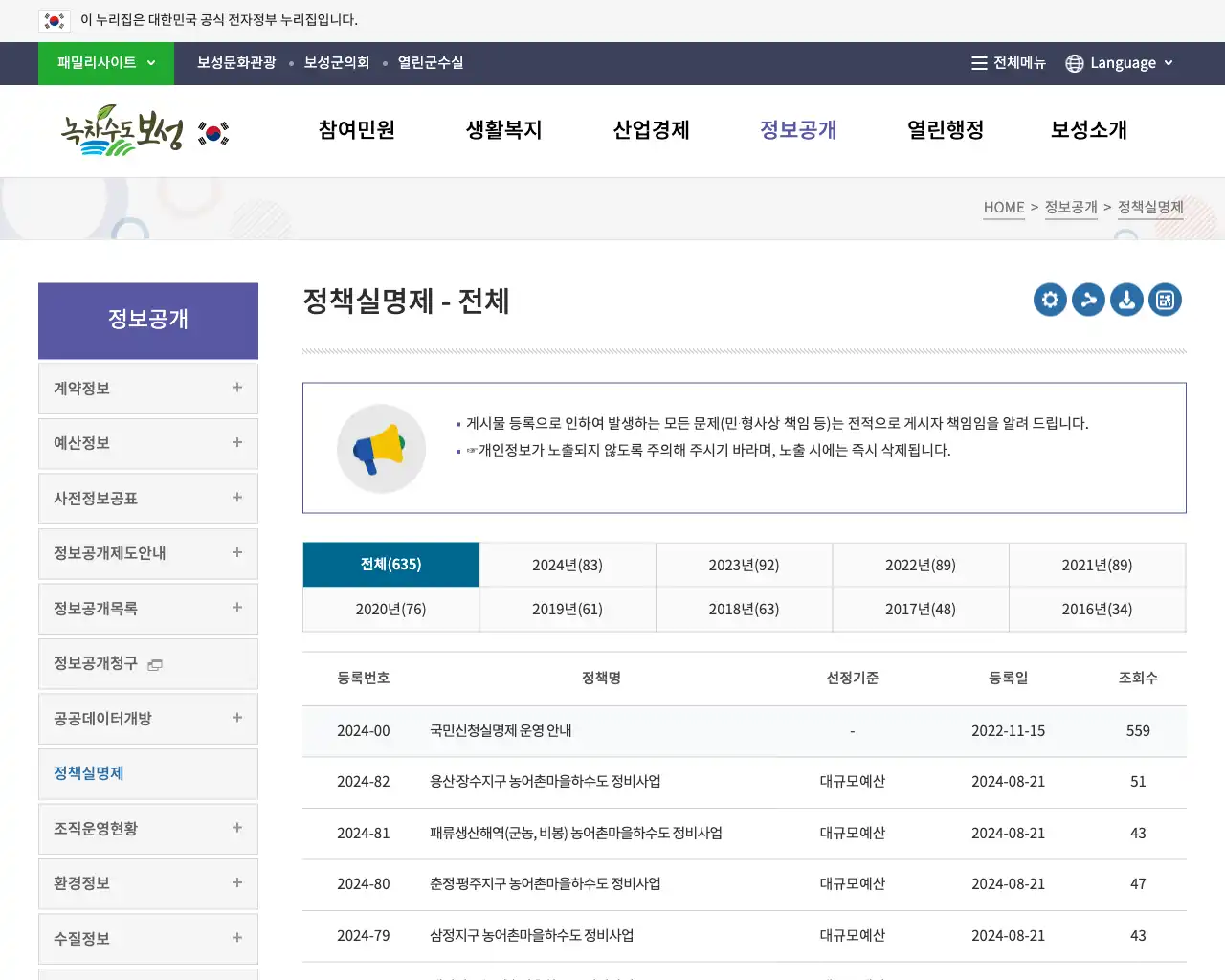This screenshot has width=1225, height=980.
Task: Open the 산업경제 main menu
Action: coord(652,130)
